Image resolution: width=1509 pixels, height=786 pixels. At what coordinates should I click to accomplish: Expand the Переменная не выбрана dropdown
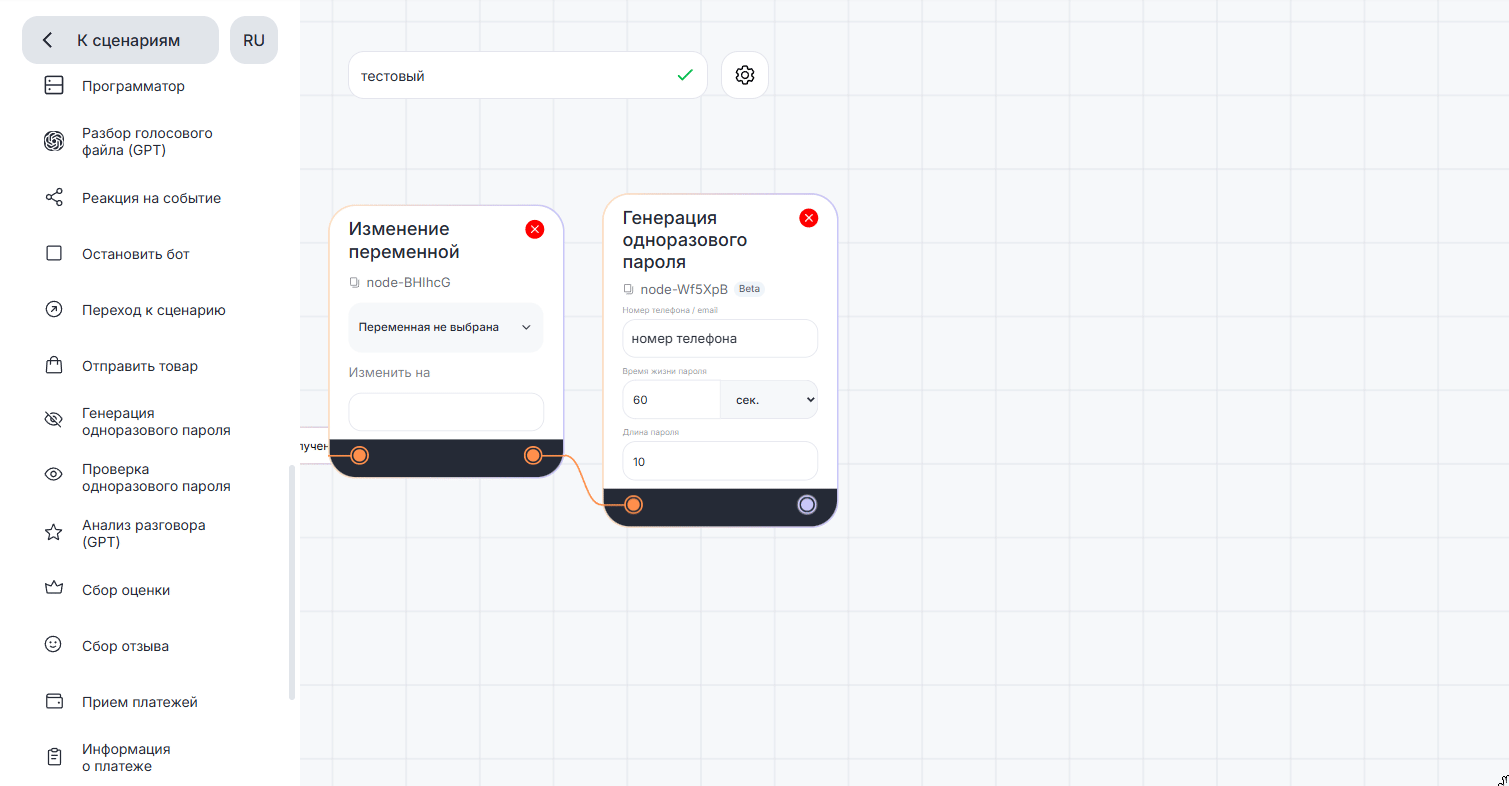pos(445,327)
